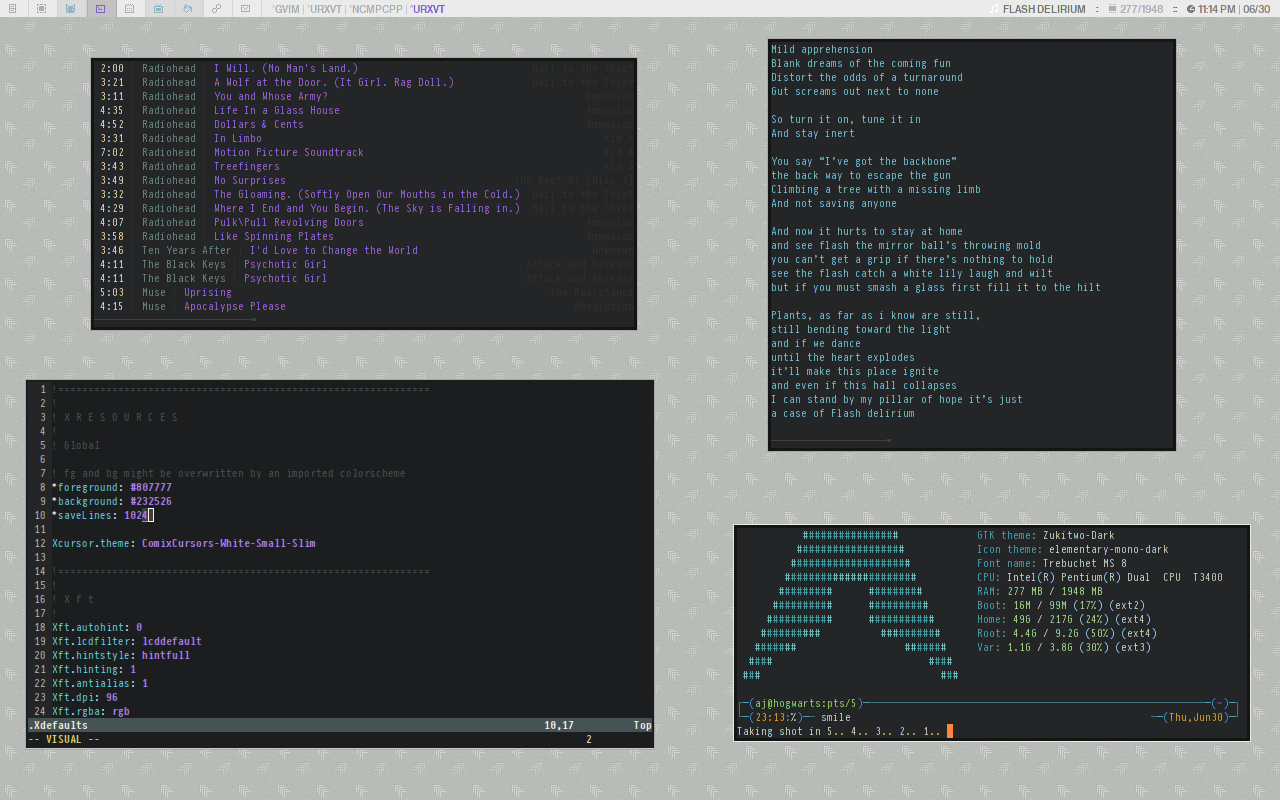Click the Xft.hinting: 1 line in GVIM
The image size is (1280, 800).
coord(94,669)
